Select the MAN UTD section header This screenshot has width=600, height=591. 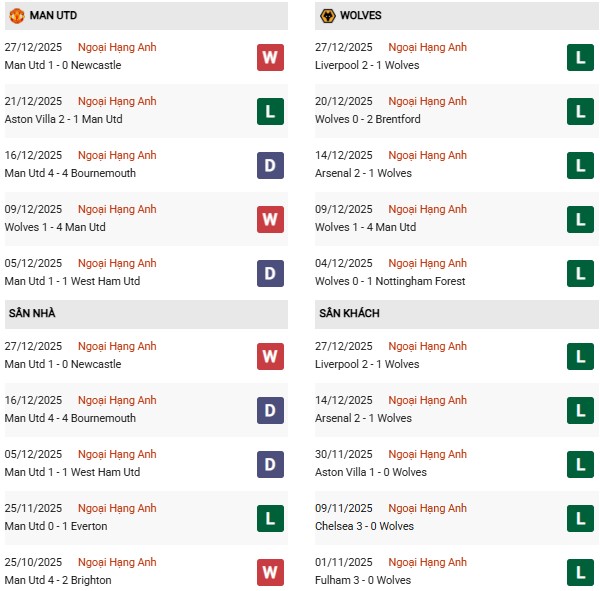tap(54, 16)
